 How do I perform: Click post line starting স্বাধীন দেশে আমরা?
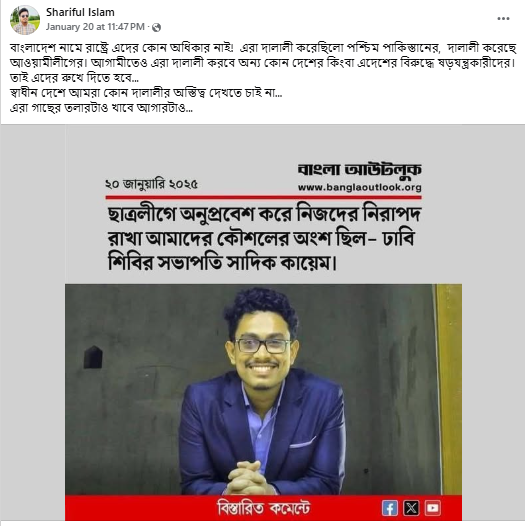click(x=146, y=93)
